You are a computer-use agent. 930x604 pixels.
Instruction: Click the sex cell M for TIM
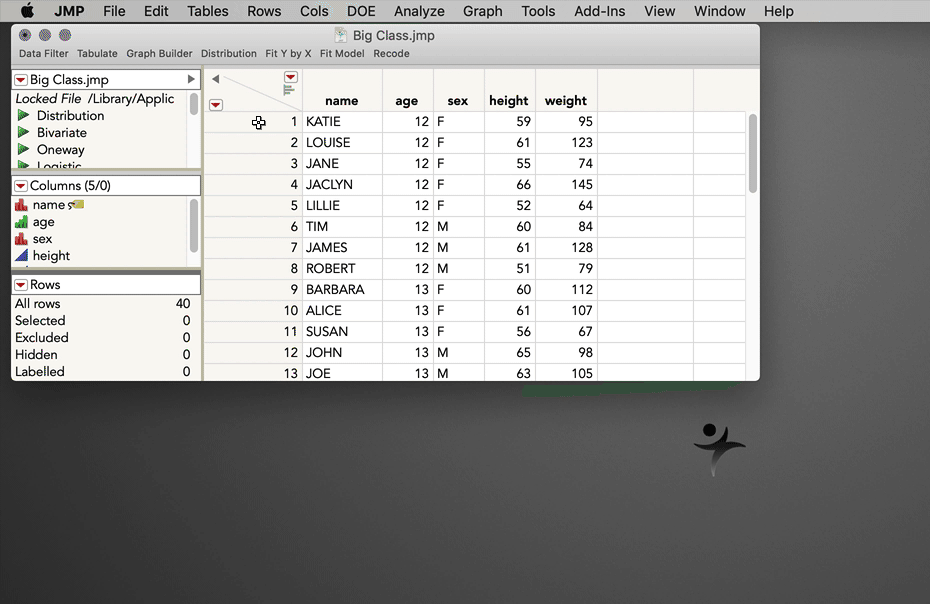coord(459,227)
